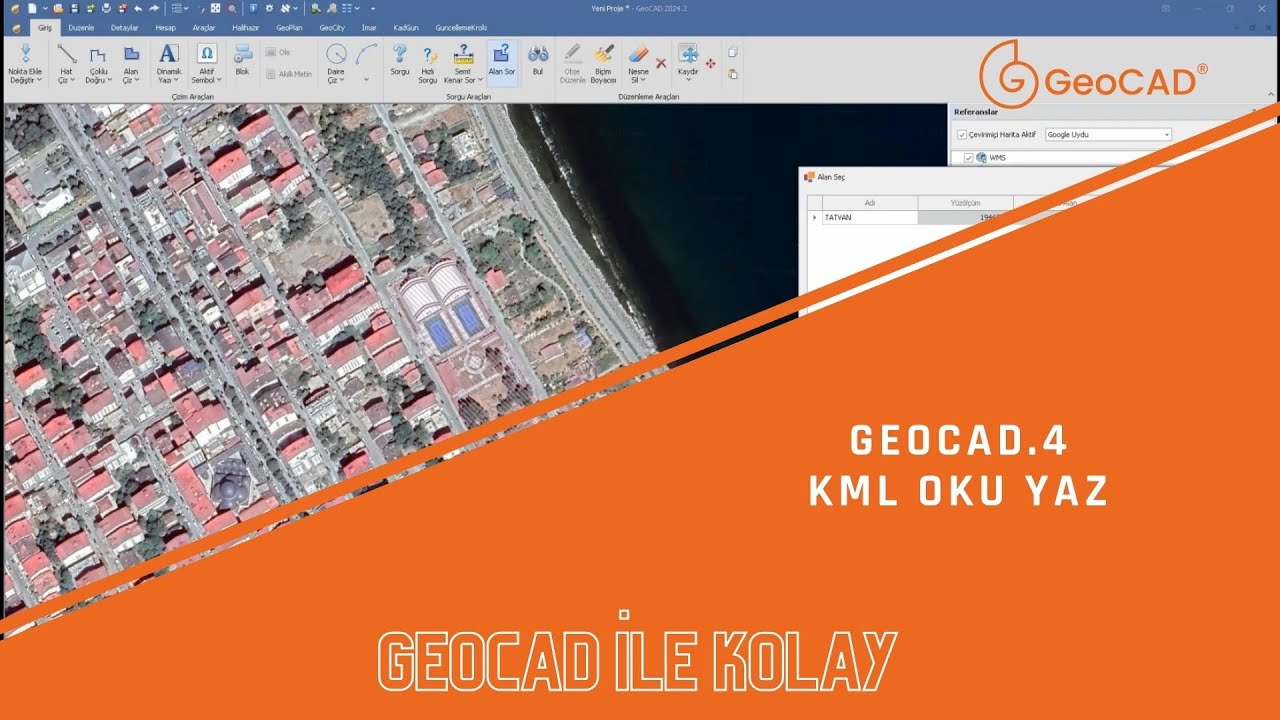Click the undo arrow in quick access toolbar
This screenshot has height=720, width=1280.
pyautogui.click(x=138, y=8)
